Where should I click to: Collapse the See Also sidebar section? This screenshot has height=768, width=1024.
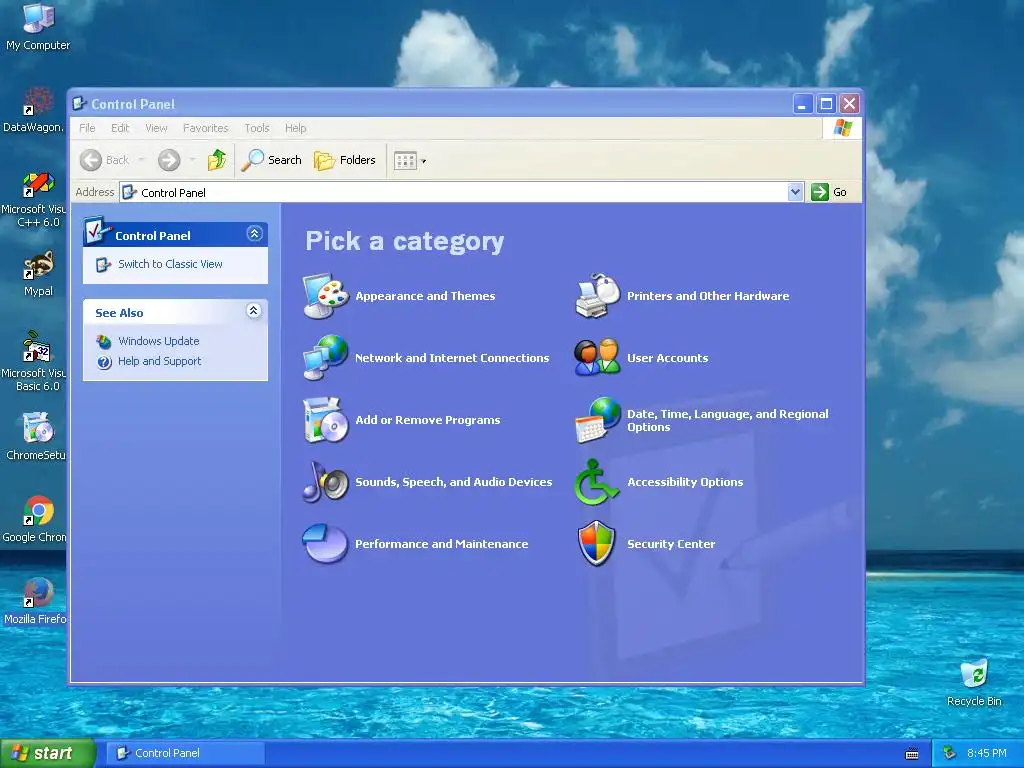pos(254,311)
